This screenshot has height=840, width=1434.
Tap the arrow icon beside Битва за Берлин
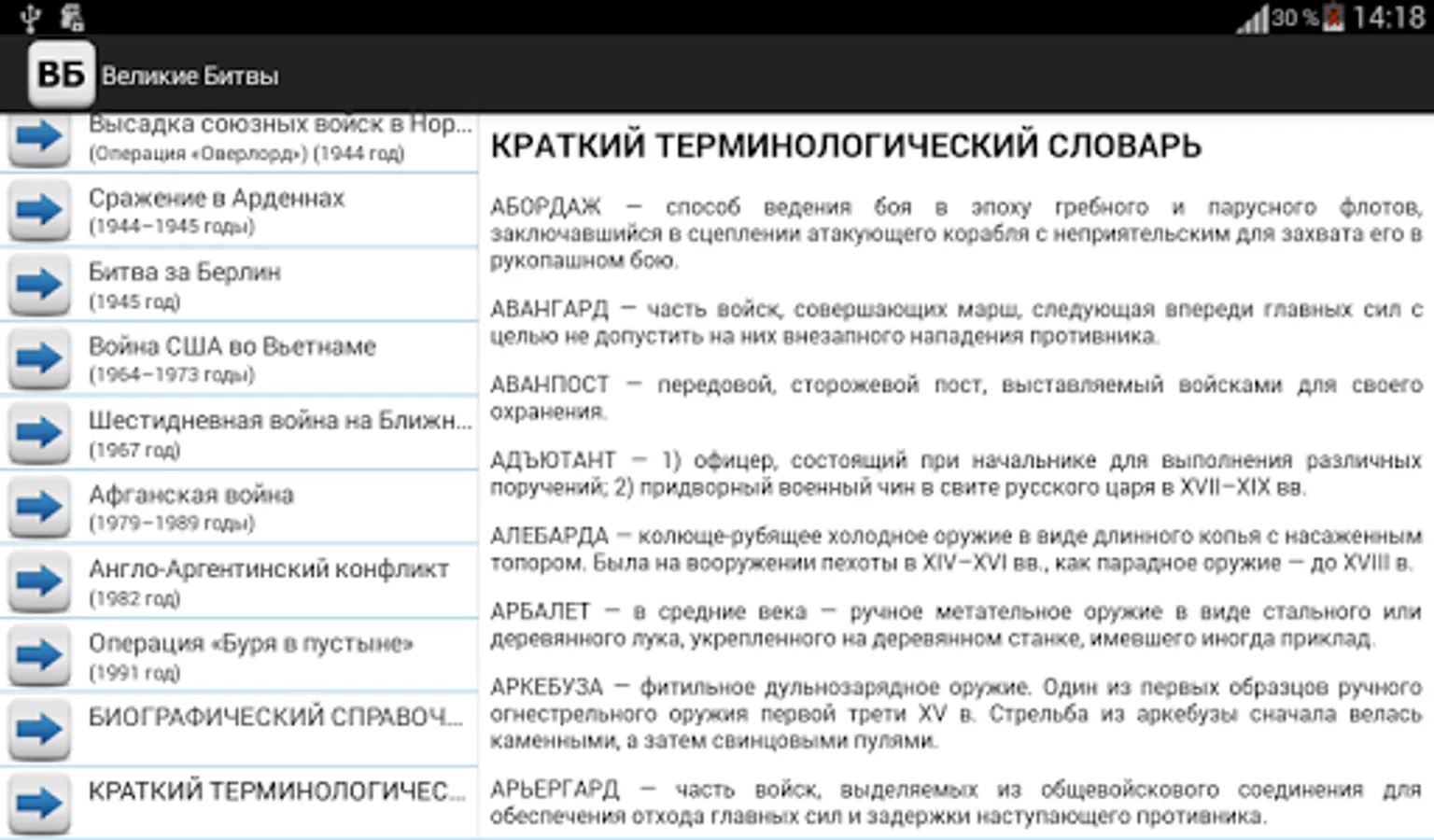(39, 284)
